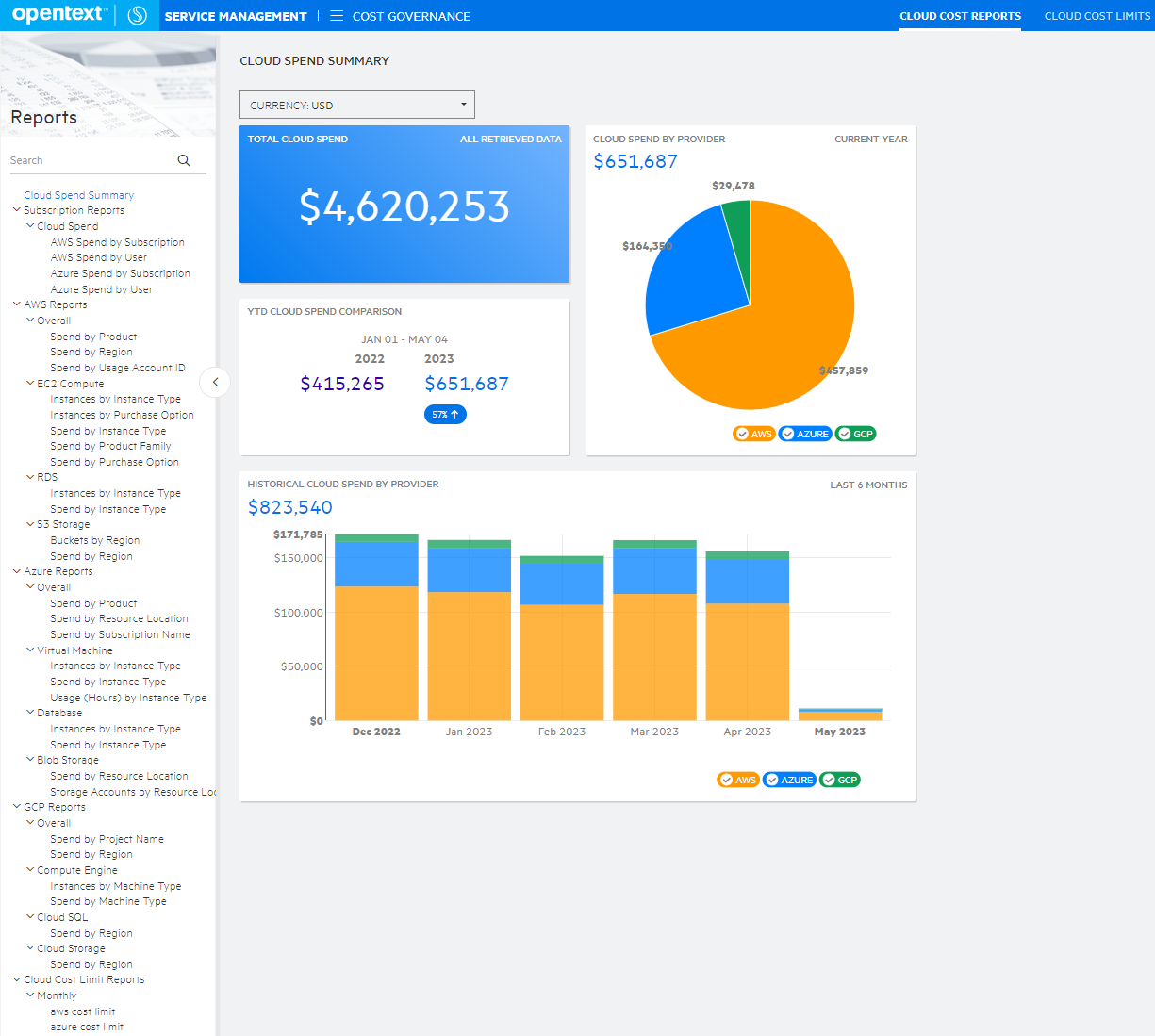Select the CLOUD COST REPORTS tab

[x=960, y=16]
